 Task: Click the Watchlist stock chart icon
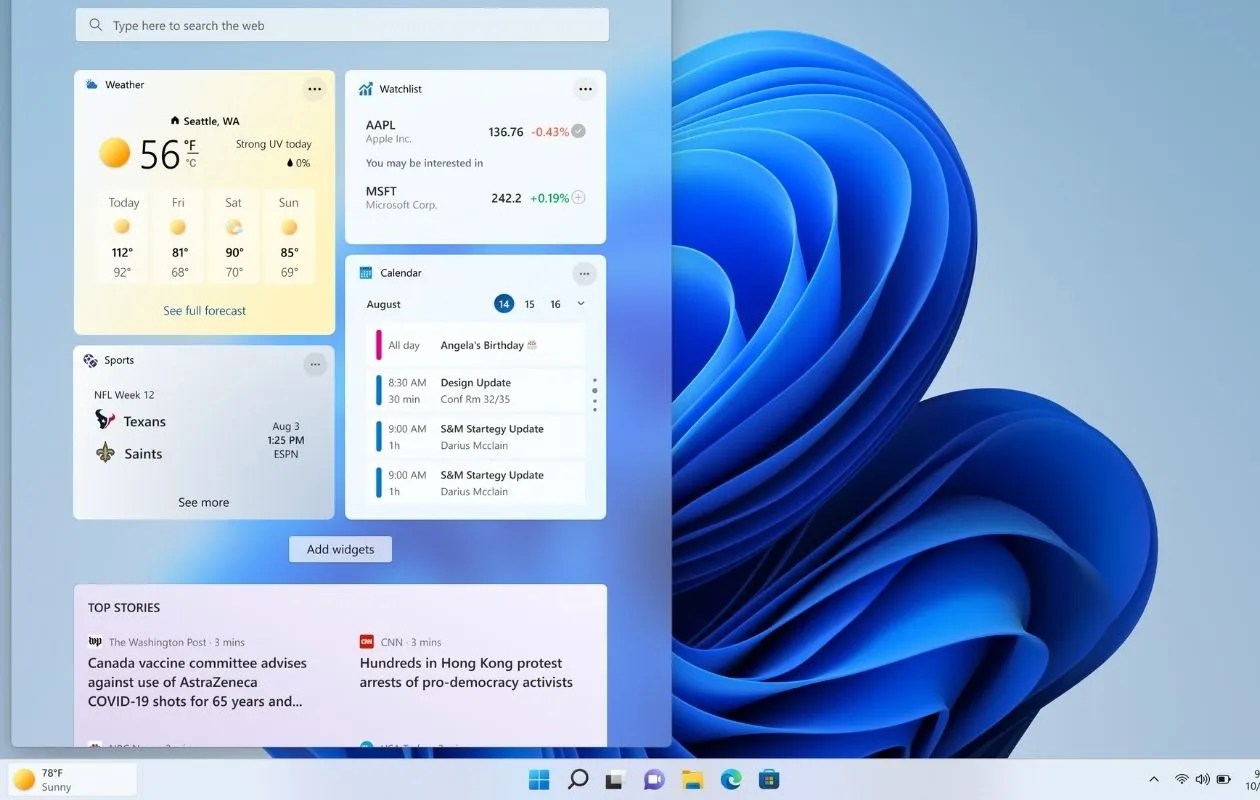(x=364, y=88)
